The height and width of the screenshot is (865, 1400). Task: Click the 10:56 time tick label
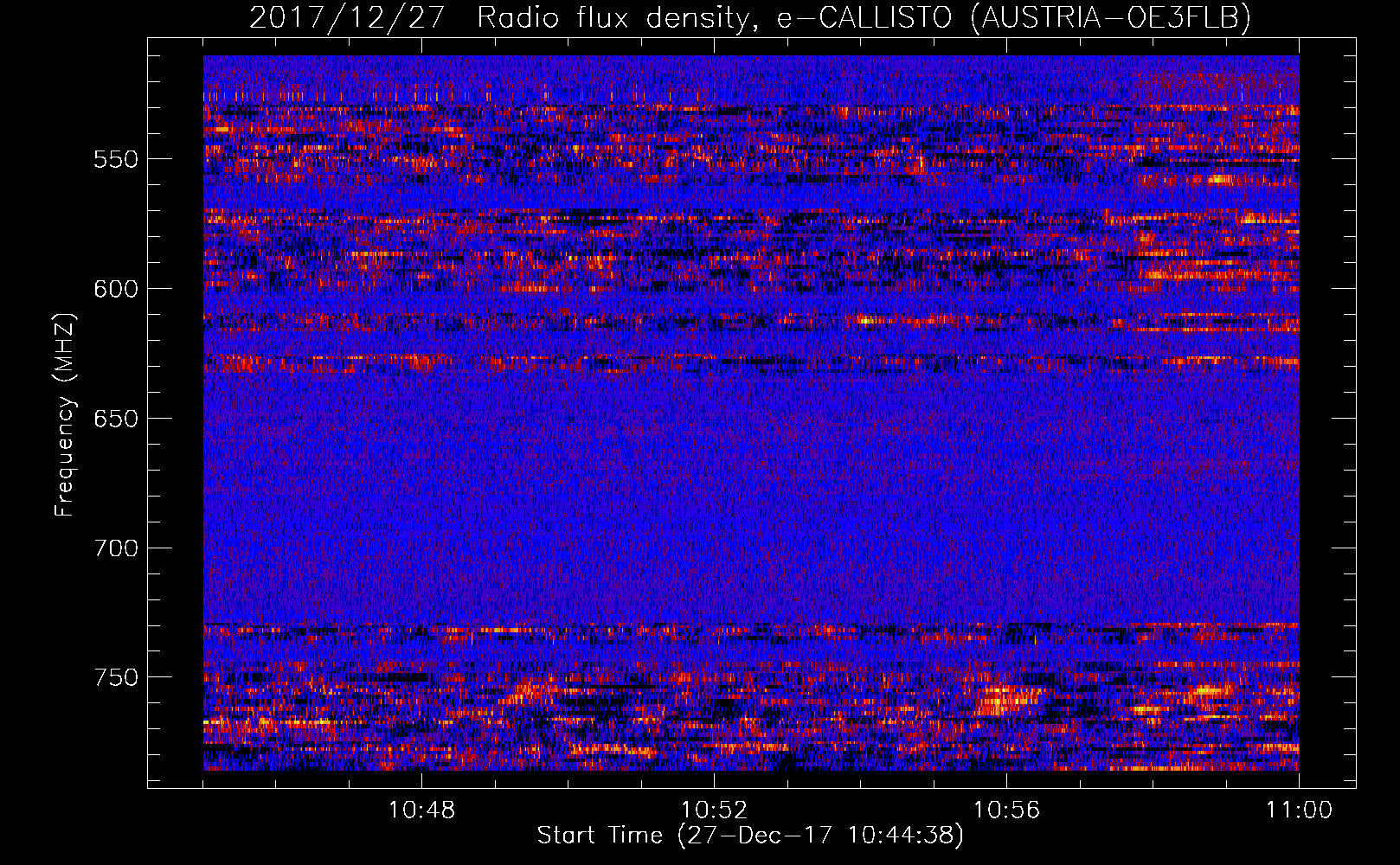point(1006,811)
